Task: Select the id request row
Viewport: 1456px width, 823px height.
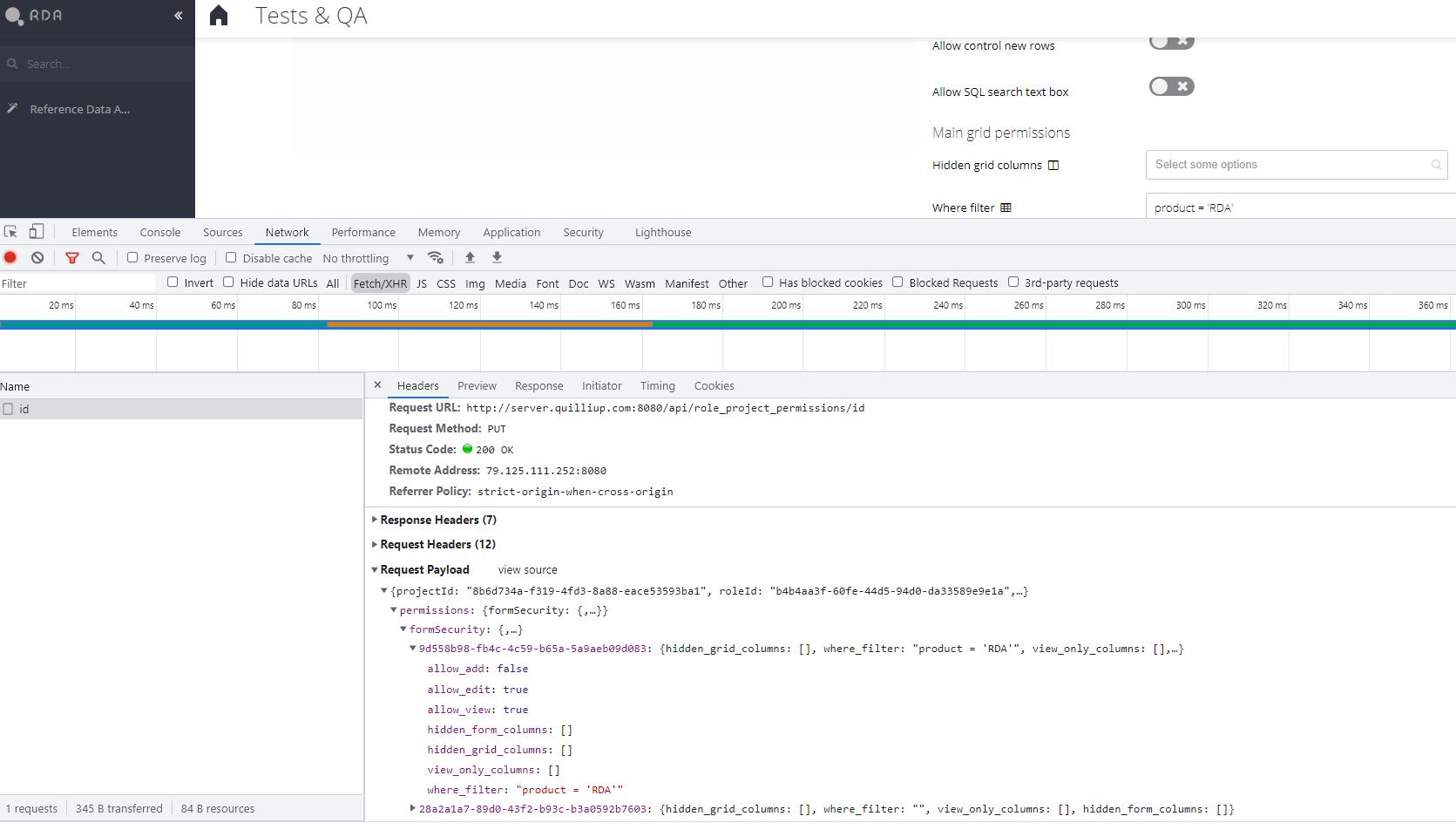Action: (181, 409)
